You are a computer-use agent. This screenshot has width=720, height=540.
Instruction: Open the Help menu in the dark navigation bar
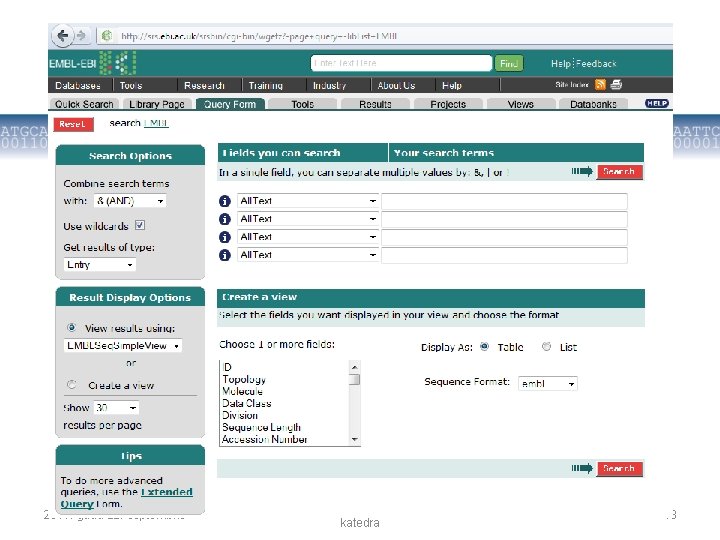pos(452,85)
